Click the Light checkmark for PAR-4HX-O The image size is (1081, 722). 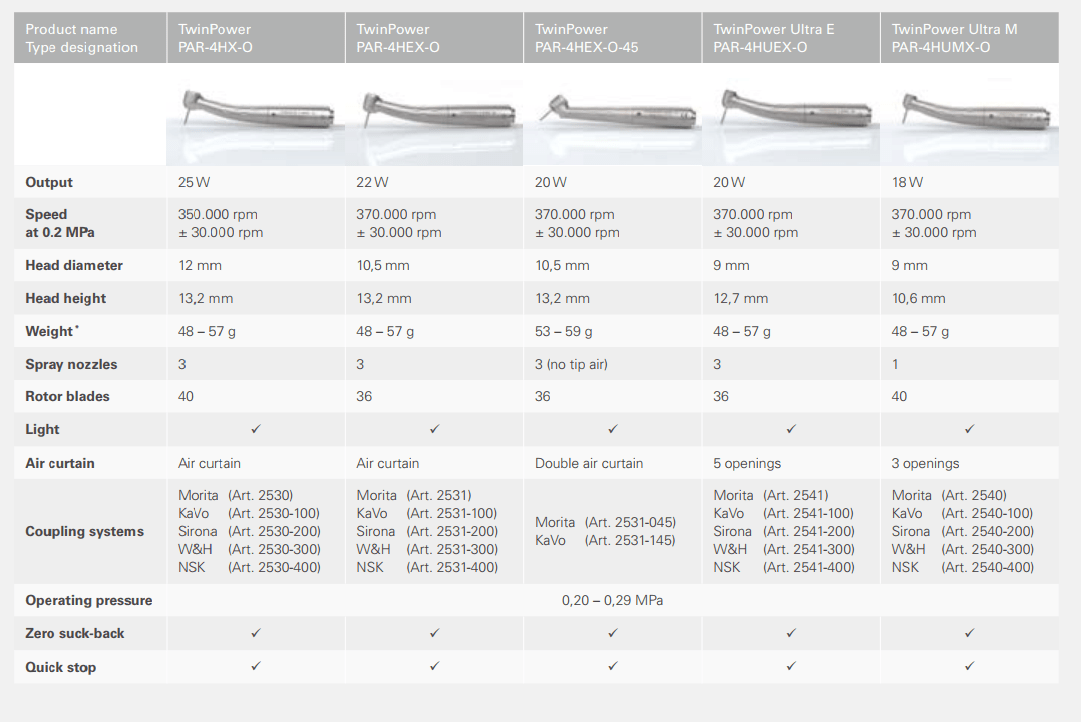click(256, 429)
